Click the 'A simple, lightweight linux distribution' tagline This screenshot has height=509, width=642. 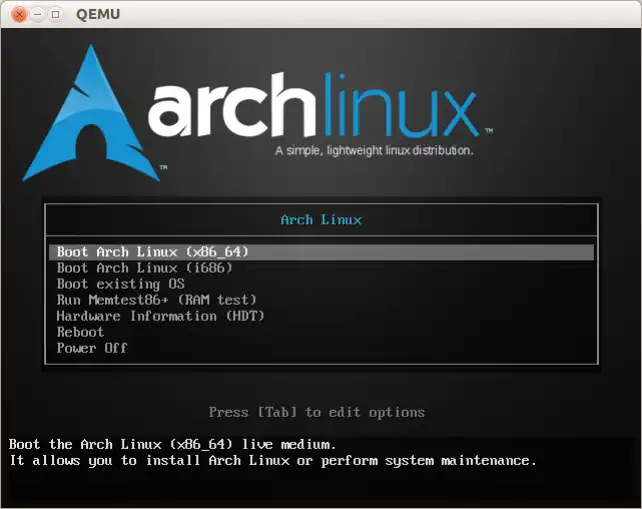point(374,151)
